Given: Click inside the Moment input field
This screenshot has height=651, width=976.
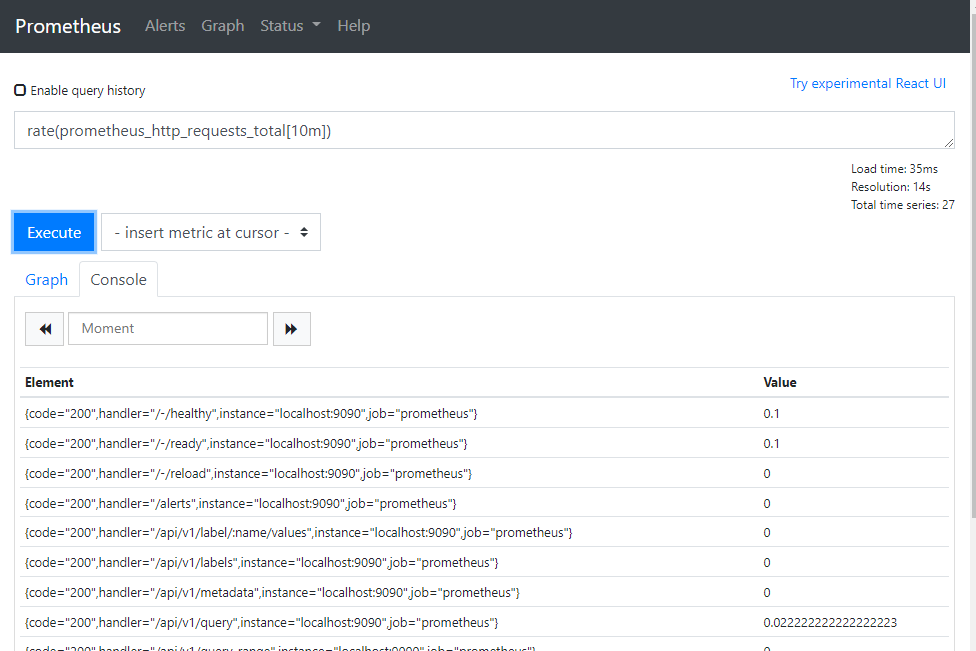Looking at the screenshot, I should [x=168, y=329].
